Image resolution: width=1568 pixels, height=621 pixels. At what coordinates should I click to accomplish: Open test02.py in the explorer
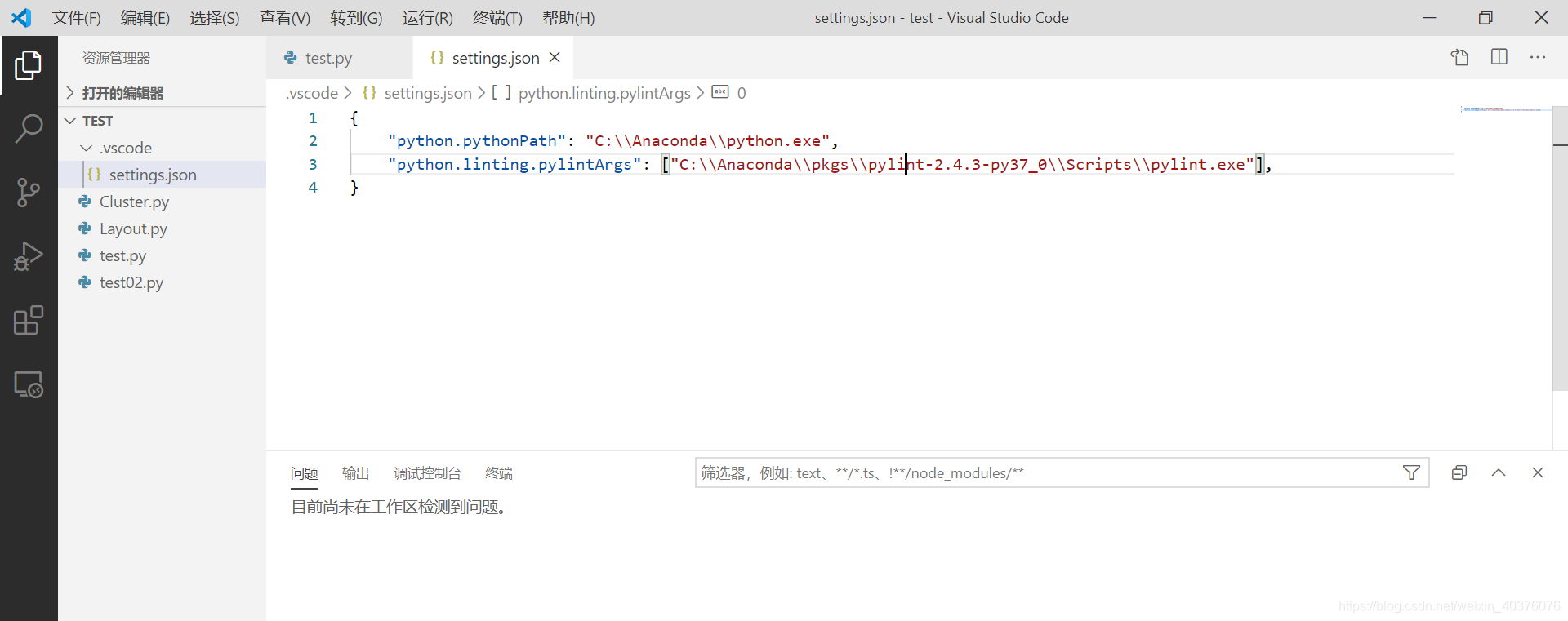pos(162,282)
